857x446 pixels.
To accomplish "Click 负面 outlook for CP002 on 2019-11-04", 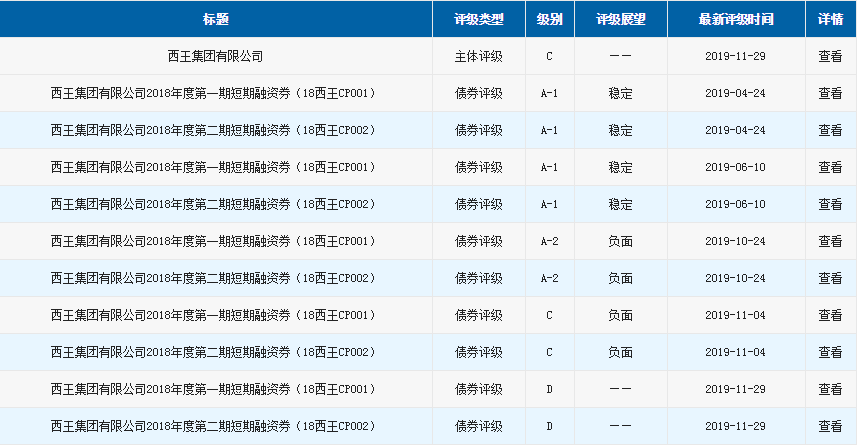I will click(620, 352).
